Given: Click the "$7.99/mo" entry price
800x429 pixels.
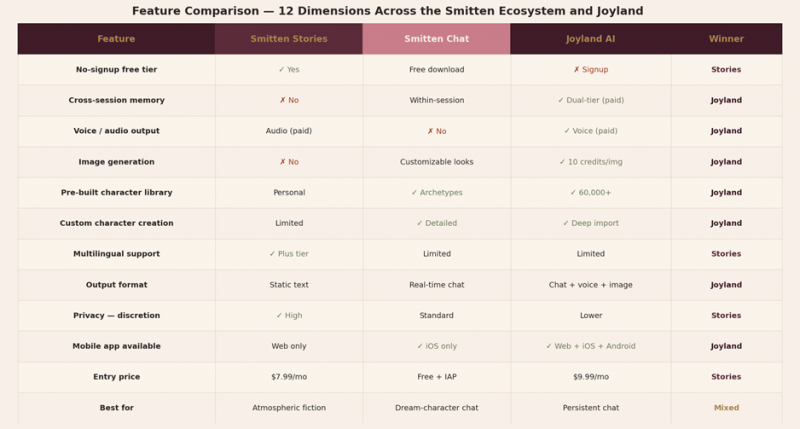Looking at the screenshot, I should pos(288,377).
